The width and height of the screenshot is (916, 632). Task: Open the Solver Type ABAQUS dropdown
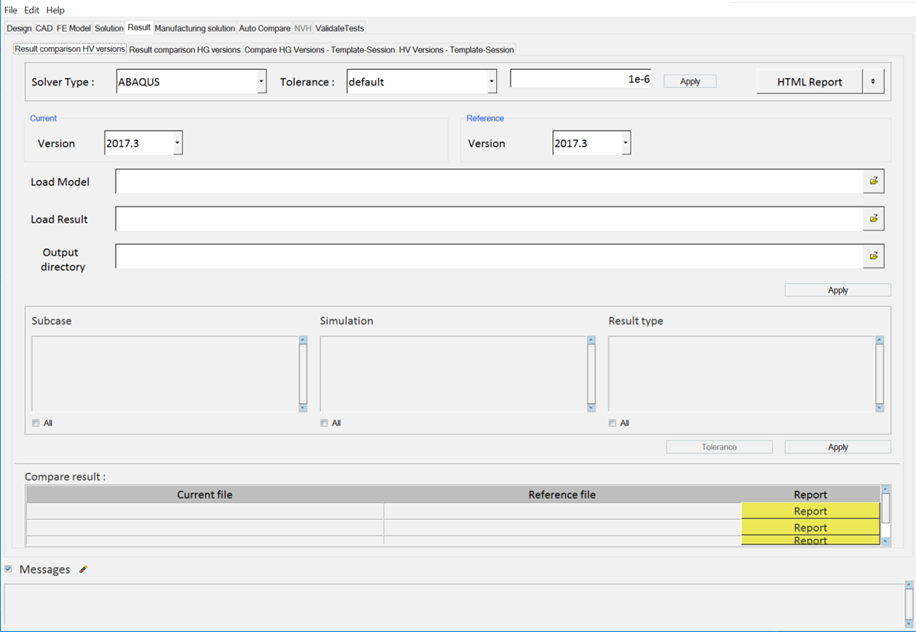(x=261, y=82)
